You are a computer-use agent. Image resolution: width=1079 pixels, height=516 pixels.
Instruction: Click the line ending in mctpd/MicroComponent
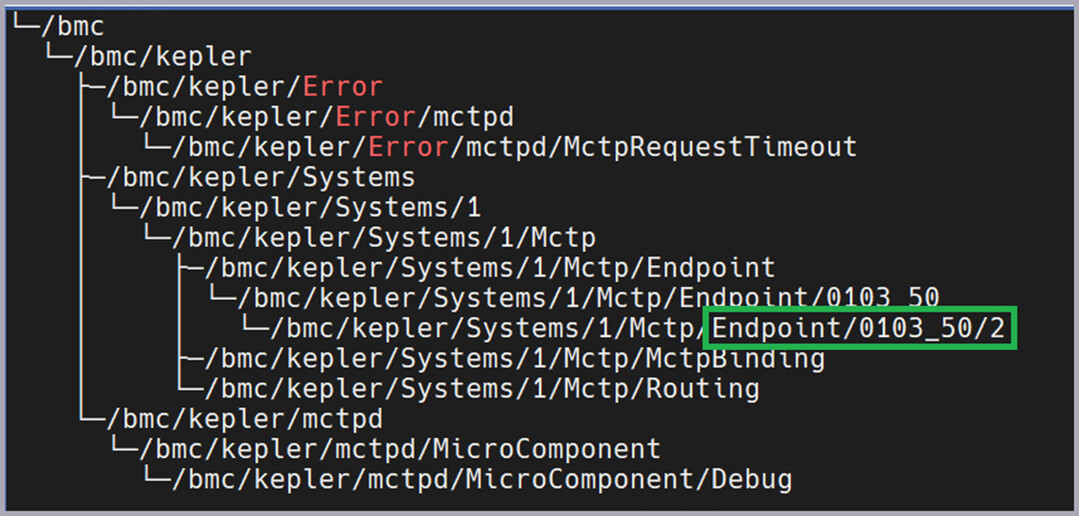[x=400, y=448]
